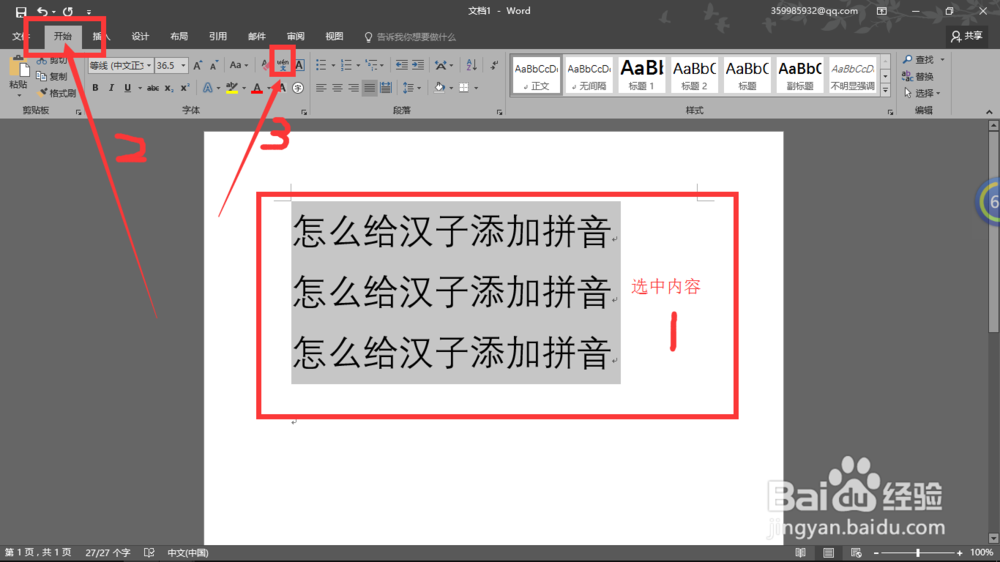Click the bullets list icon
The image size is (1000, 562).
(x=321, y=65)
